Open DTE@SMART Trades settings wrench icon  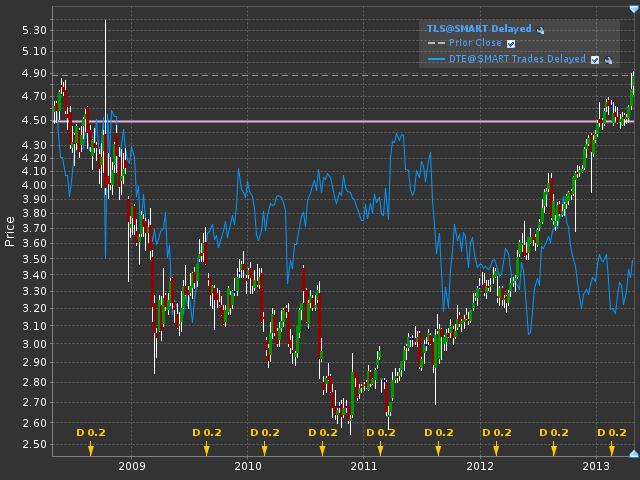[x=609, y=60]
